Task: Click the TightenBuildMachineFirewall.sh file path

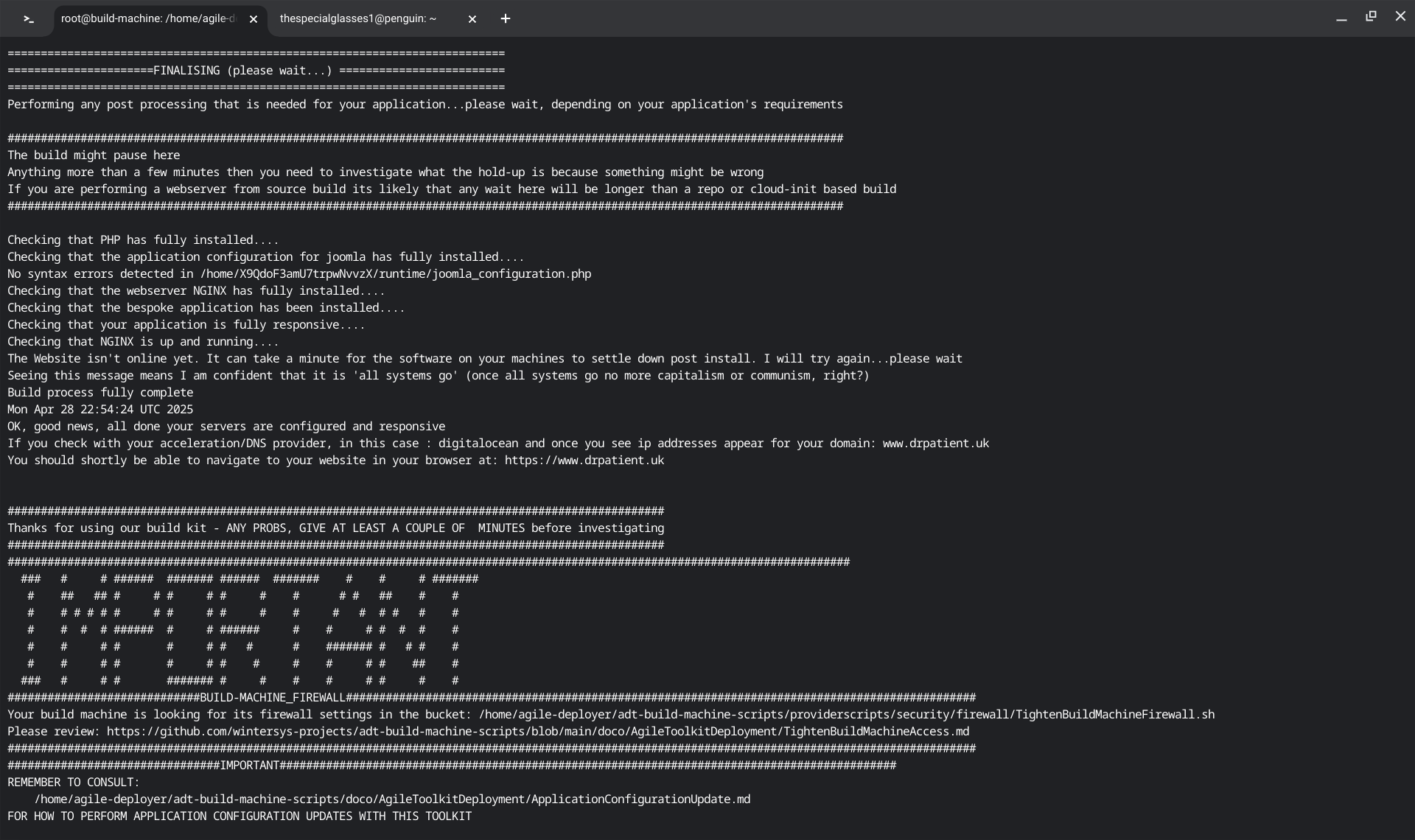Action: pos(846,715)
